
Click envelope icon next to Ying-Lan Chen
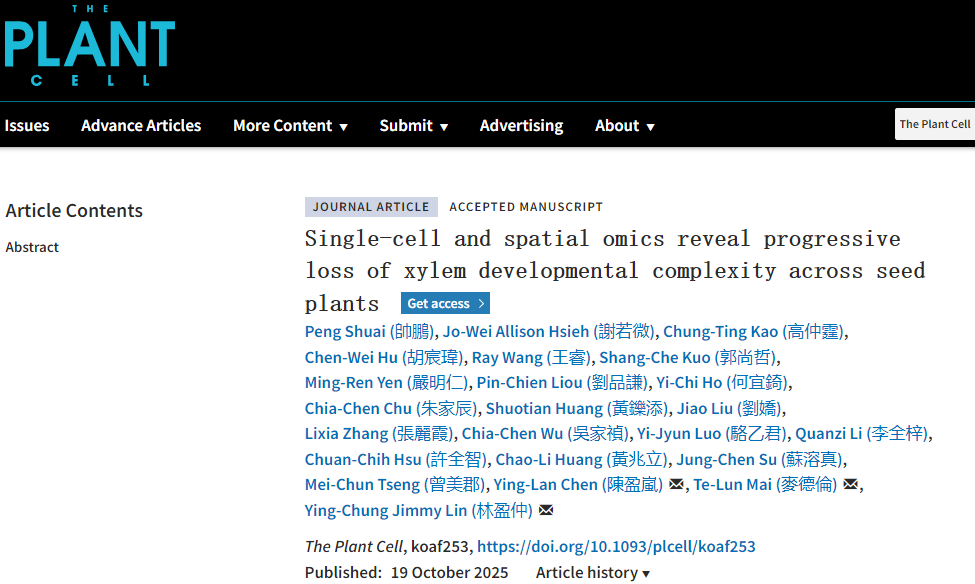676,485
